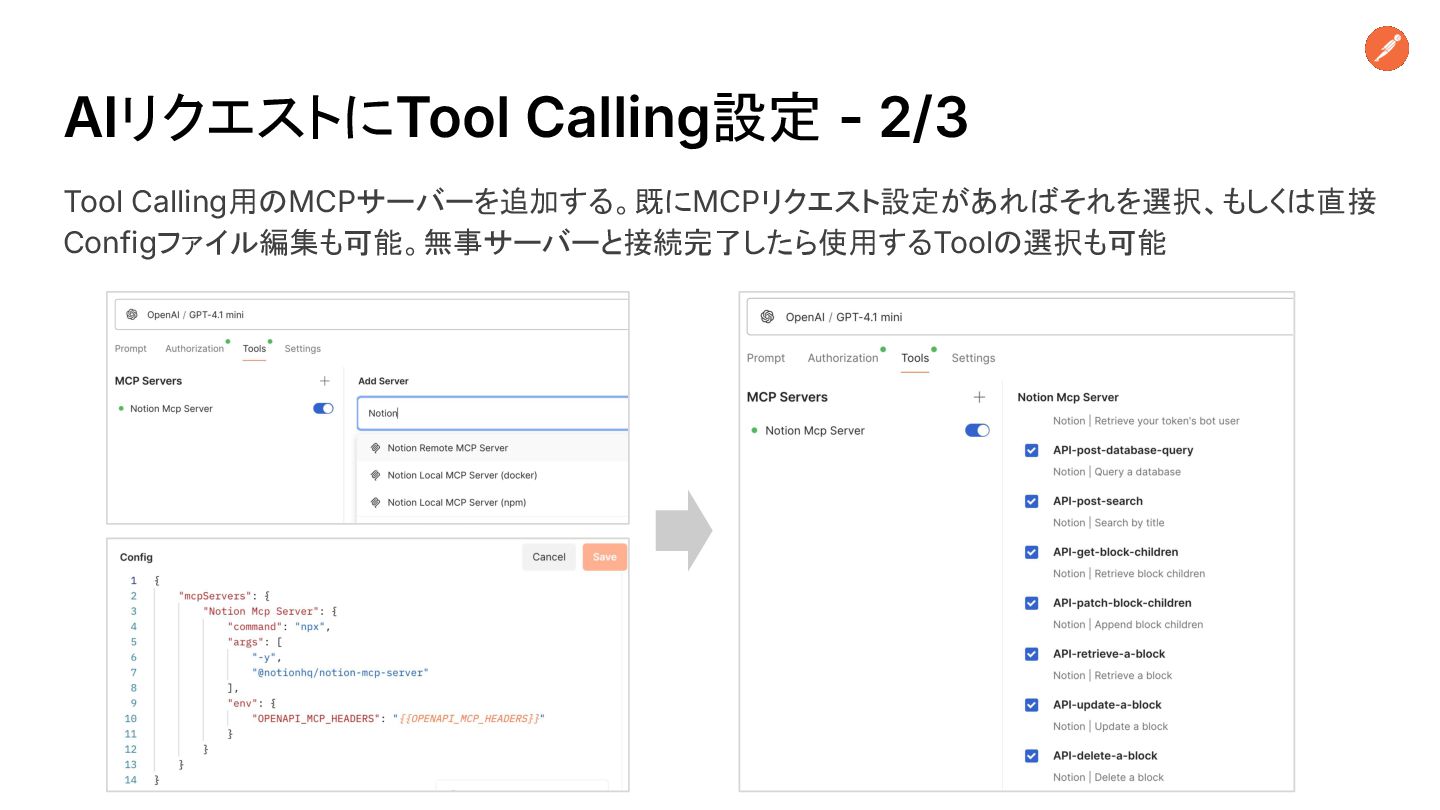
Task: Select Tools tab in the Add Server screenshot
Action: pyautogui.click(x=254, y=349)
